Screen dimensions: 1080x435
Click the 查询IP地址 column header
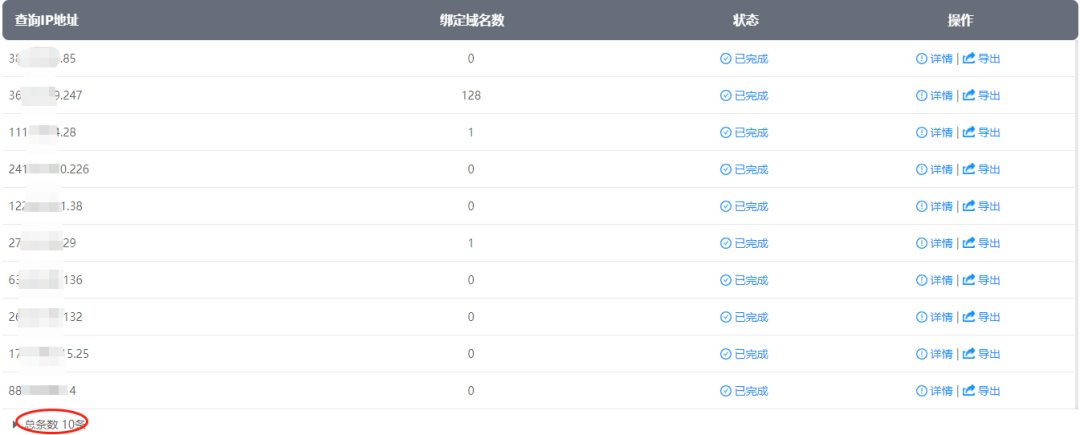[x=47, y=20]
